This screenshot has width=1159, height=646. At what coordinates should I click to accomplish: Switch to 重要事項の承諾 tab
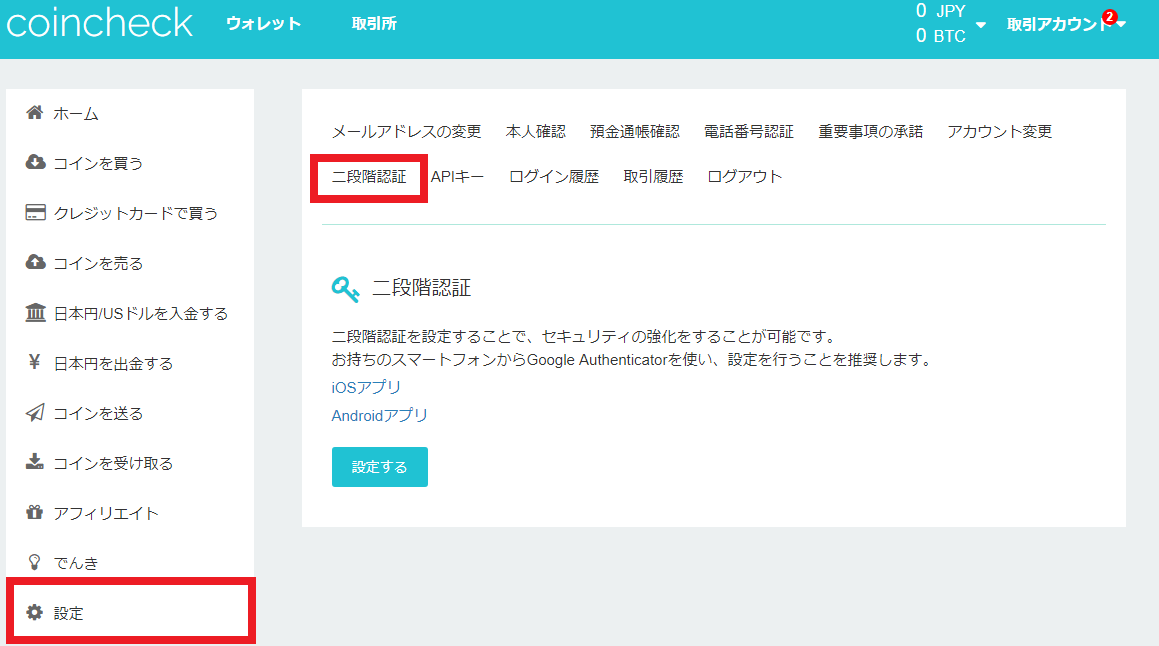pos(871,132)
